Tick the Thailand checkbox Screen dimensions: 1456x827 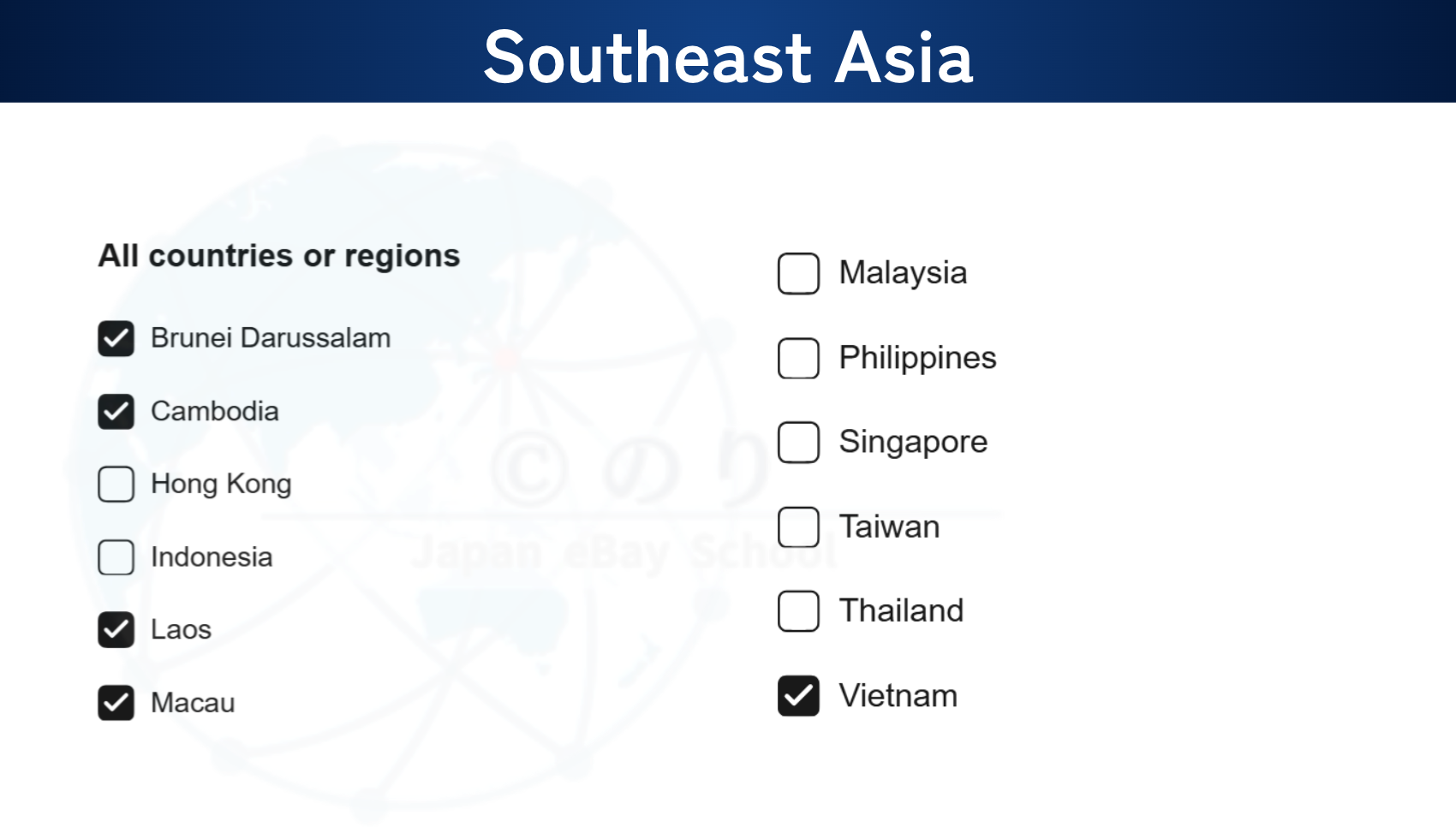[x=798, y=611]
